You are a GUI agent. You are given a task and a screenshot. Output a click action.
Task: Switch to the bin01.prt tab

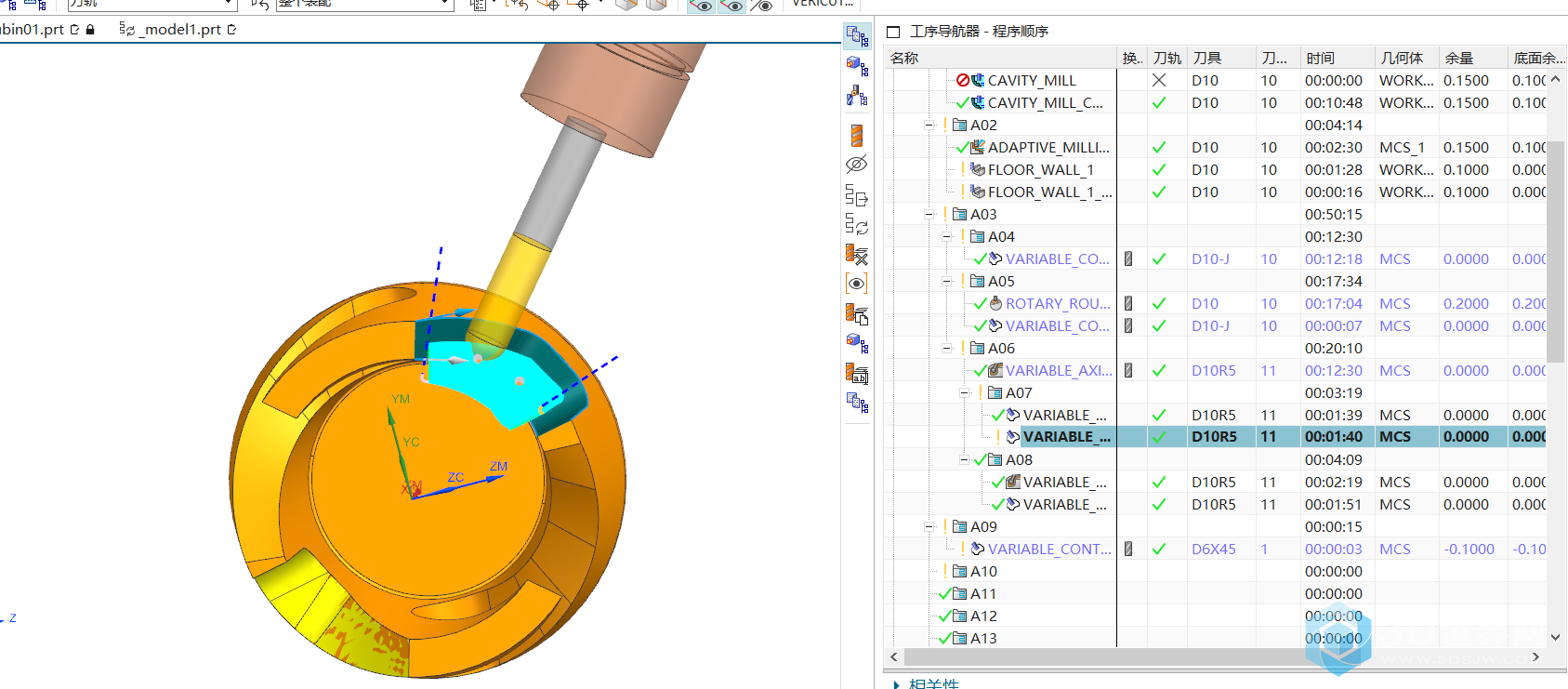(33, 30)
